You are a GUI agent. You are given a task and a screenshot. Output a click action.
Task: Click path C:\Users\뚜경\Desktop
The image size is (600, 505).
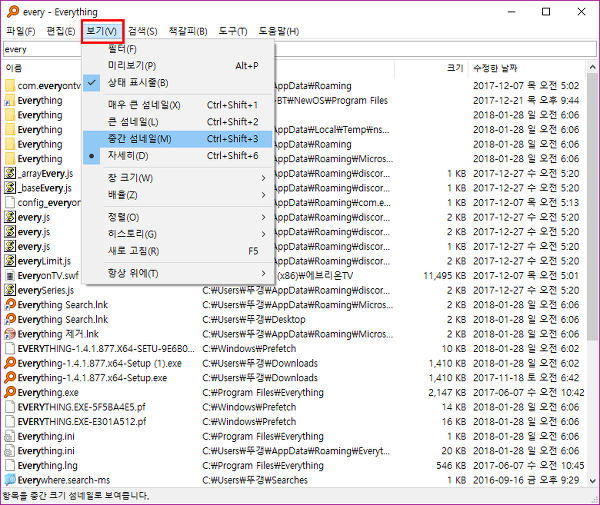(254, 319)
